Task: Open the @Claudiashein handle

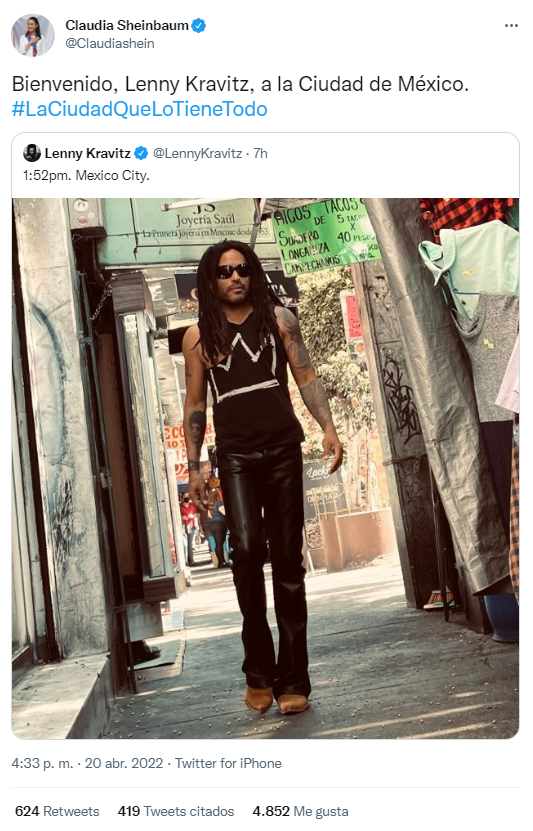Action: (110, 43)
